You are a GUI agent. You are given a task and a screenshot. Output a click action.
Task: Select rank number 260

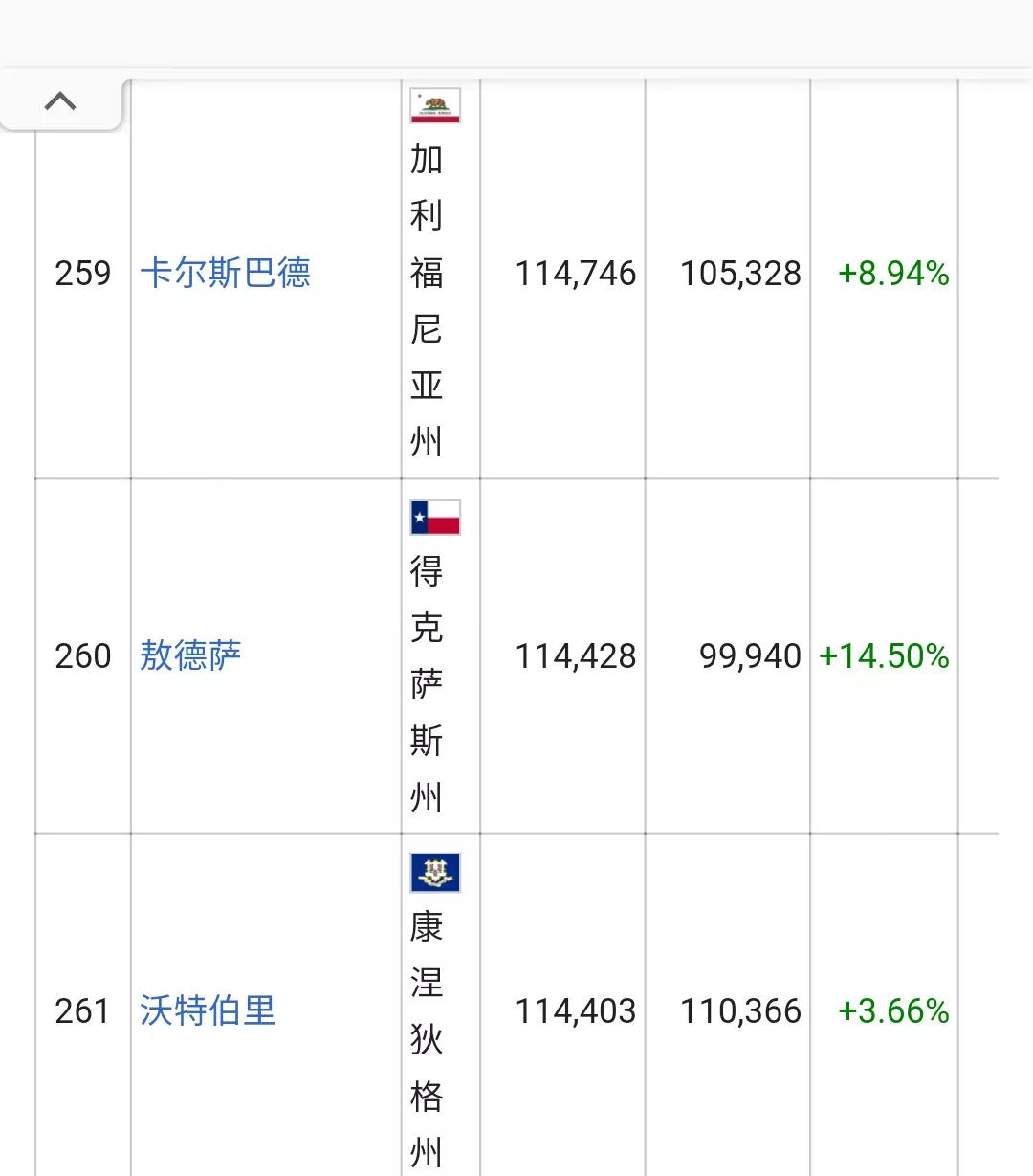[x=83, y=656]
